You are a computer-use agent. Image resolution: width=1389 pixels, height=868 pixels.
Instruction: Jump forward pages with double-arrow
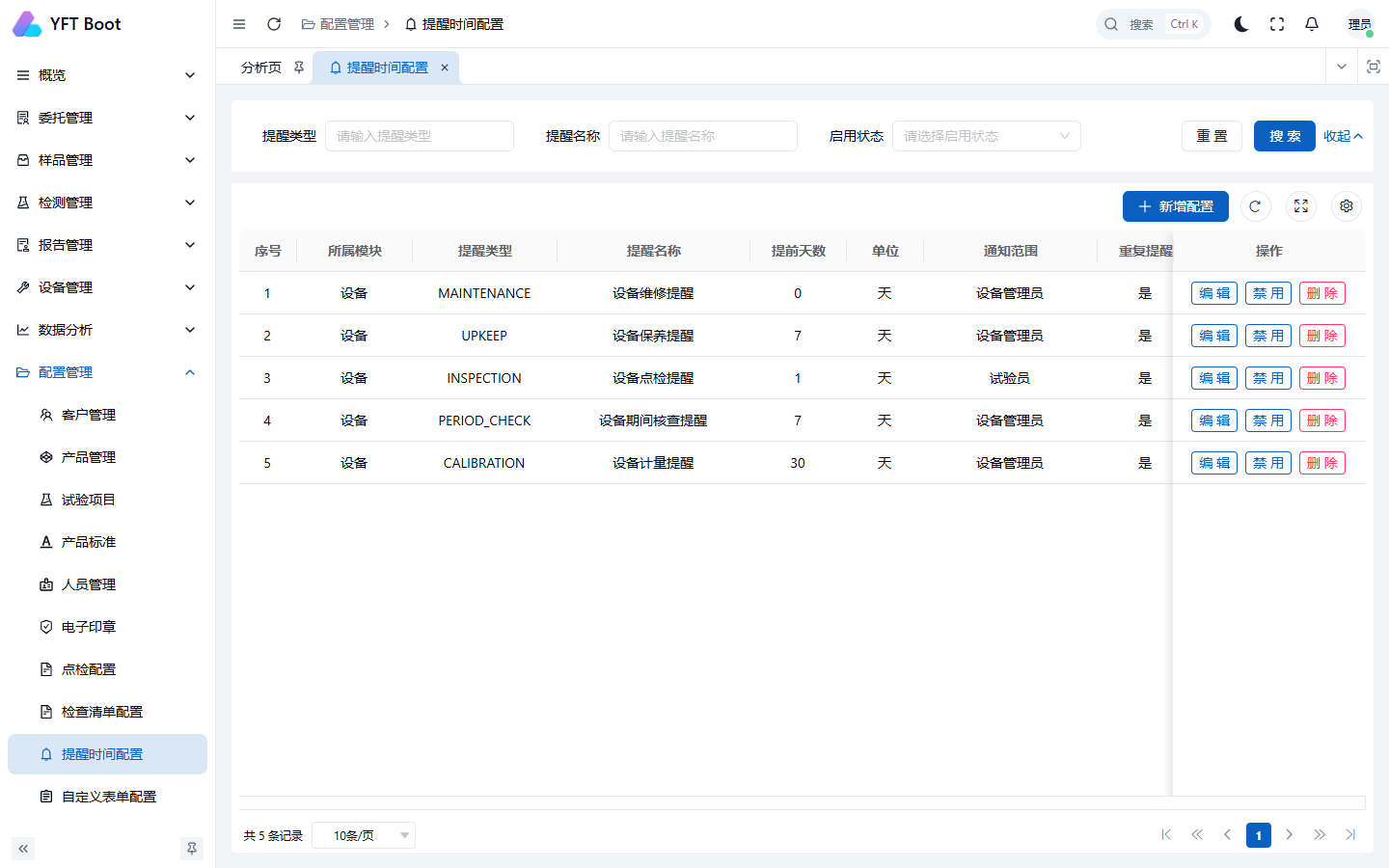[x=1320, y=835]
